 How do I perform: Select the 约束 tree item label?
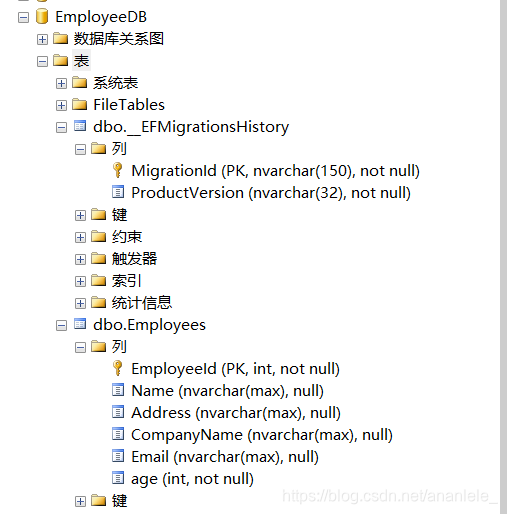(127, 237)
